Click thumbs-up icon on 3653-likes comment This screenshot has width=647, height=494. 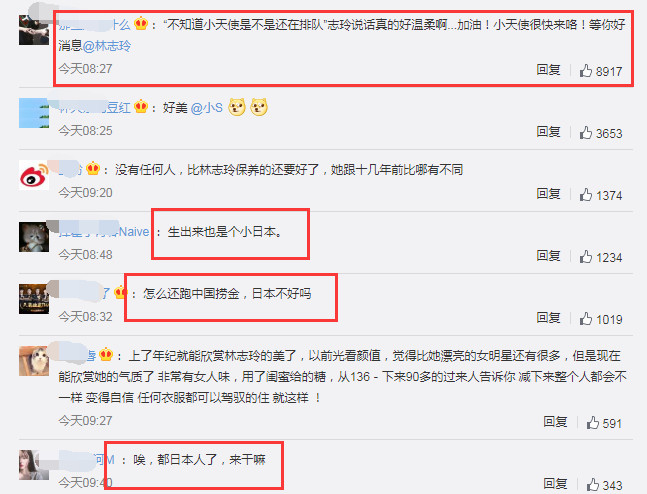click(x=586, y=133)
